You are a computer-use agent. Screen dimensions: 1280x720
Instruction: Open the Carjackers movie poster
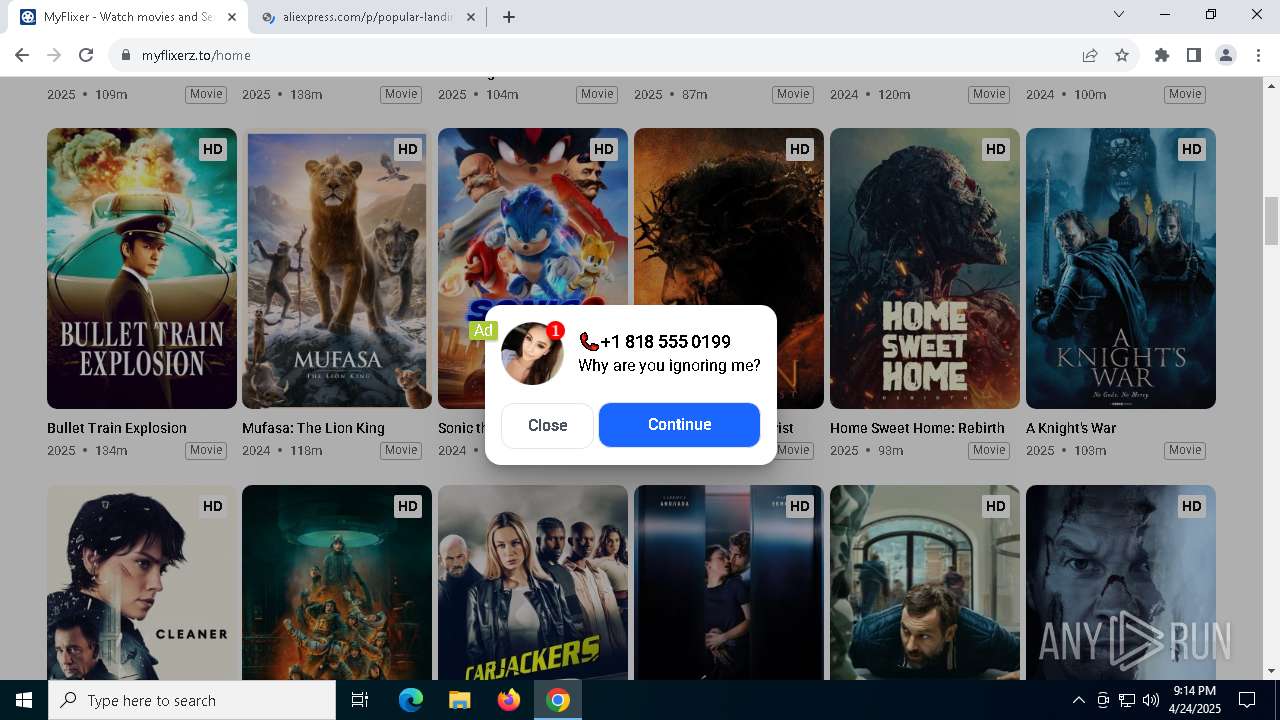tap(533, 582)
